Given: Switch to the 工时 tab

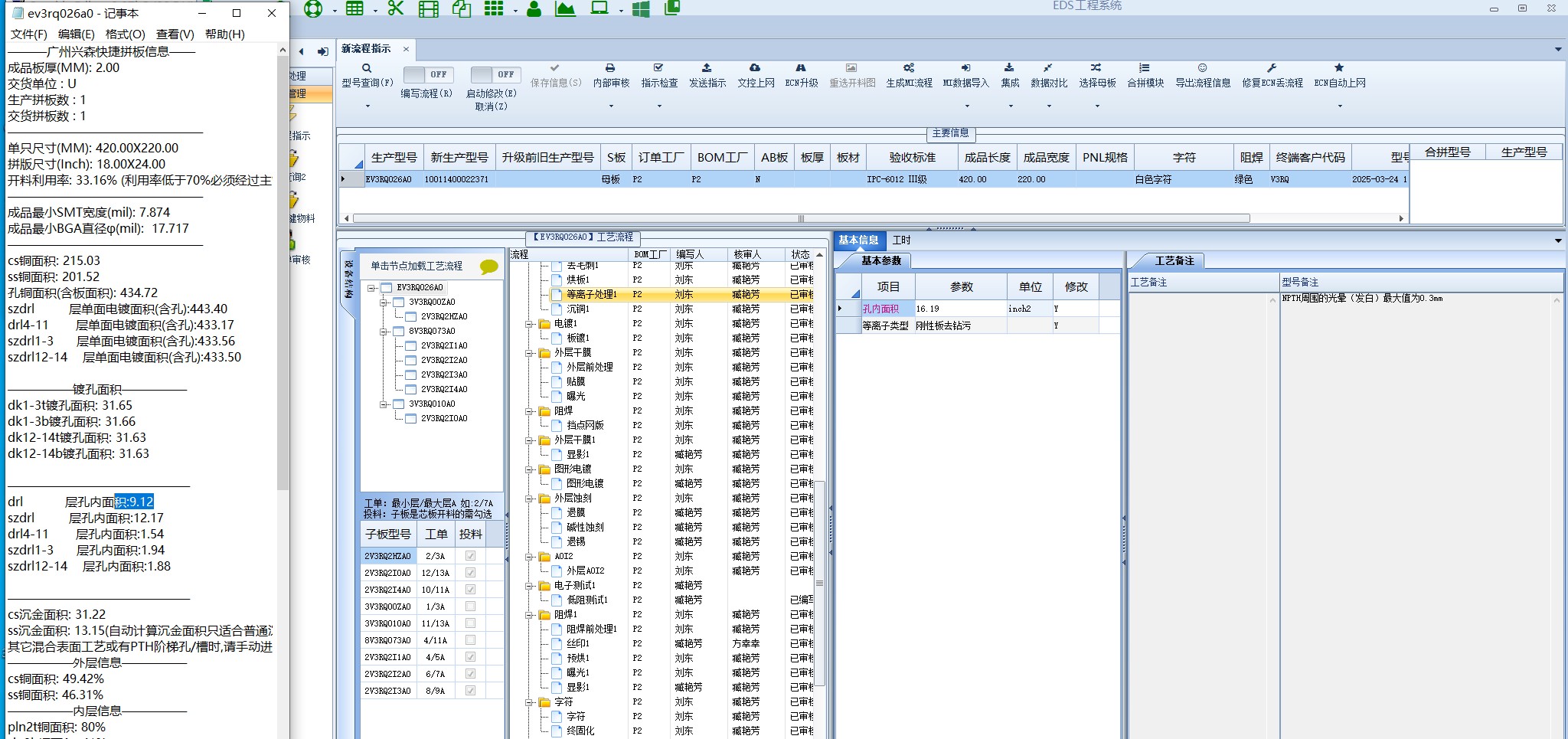Looking at the screenshot, I should [902, 240].
